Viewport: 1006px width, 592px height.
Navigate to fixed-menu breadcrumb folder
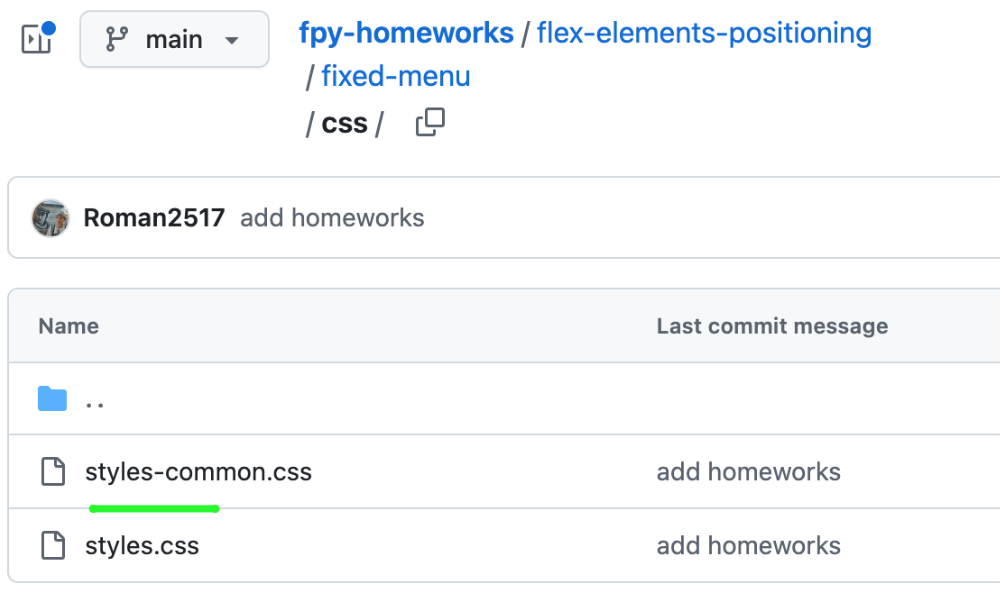(x=396, y=76)
